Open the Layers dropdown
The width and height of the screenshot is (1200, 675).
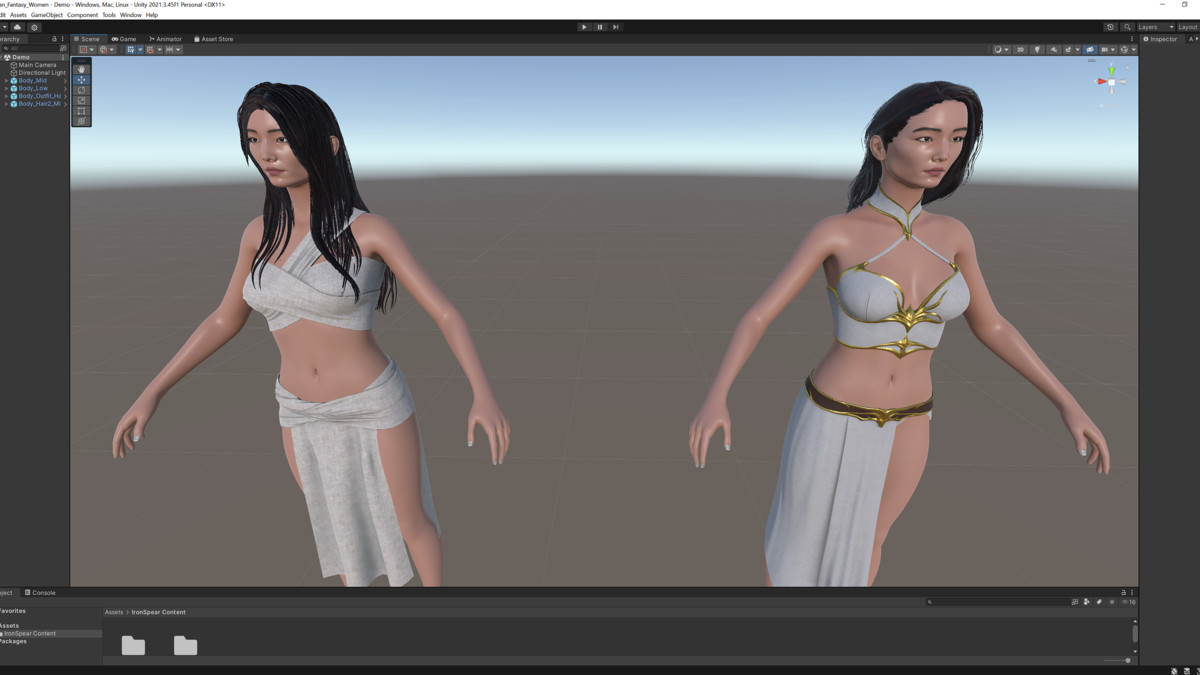[1155, 27]
